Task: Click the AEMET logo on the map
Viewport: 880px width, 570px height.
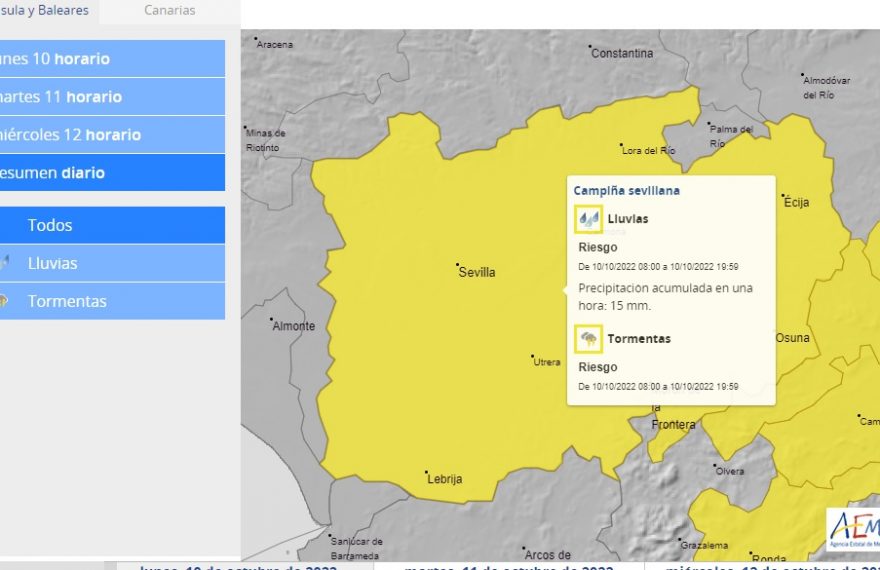Action: click(x=853, y=529)
